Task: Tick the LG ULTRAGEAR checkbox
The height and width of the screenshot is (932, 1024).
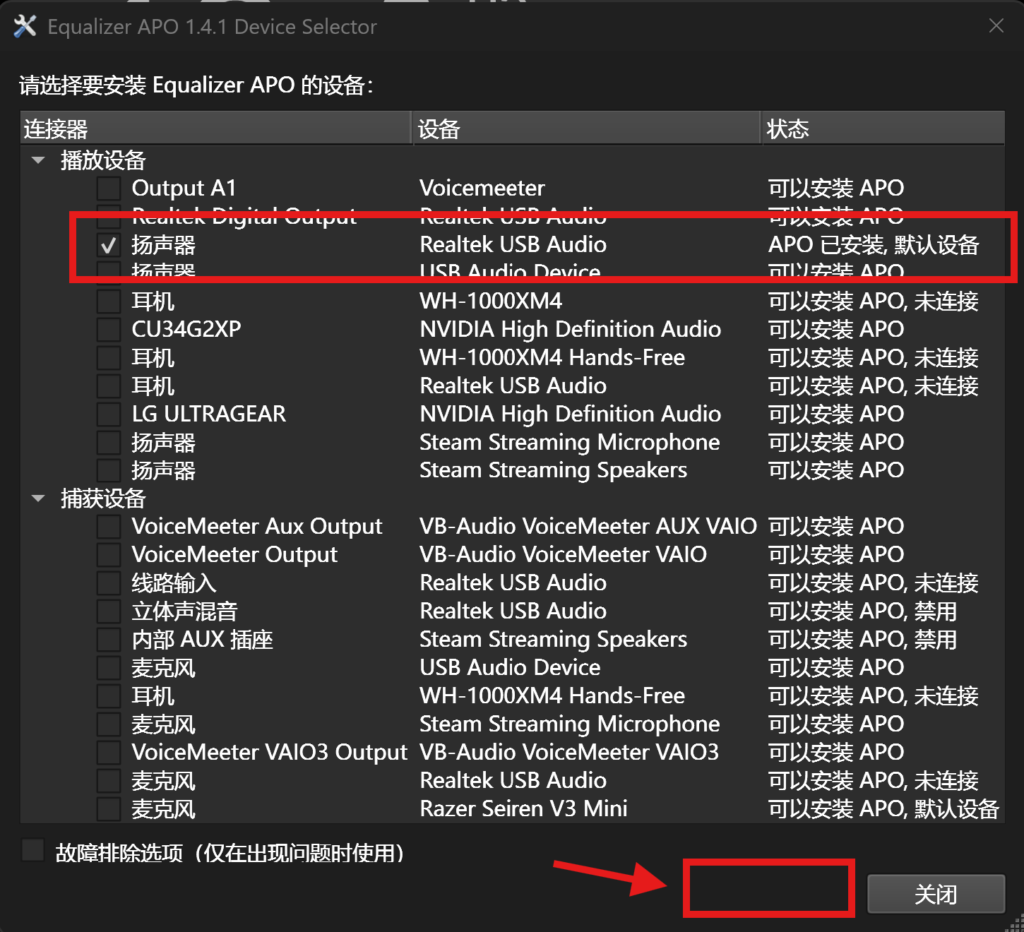Action: click(x=108, y=414)
